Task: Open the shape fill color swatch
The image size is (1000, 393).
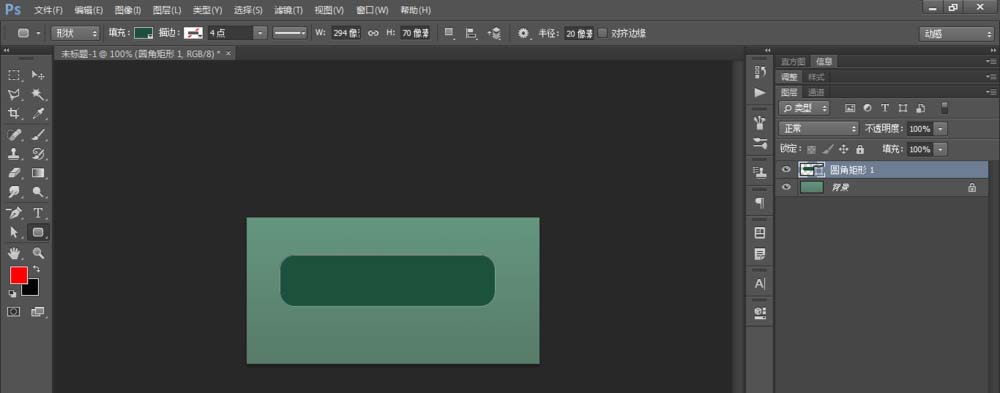Action: coord(143,33)
